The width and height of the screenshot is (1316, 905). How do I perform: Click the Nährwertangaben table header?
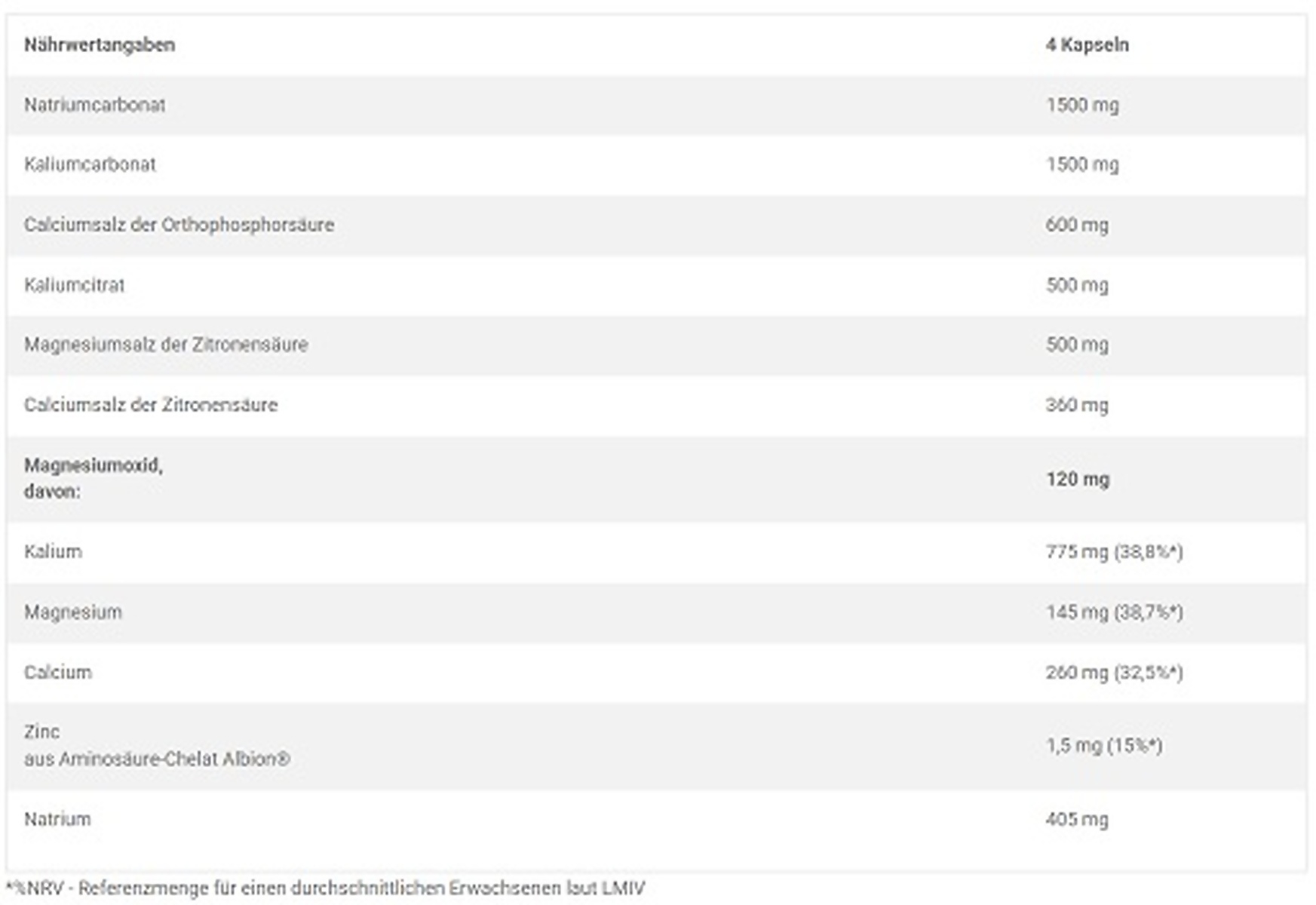click(x=100, y=45)
